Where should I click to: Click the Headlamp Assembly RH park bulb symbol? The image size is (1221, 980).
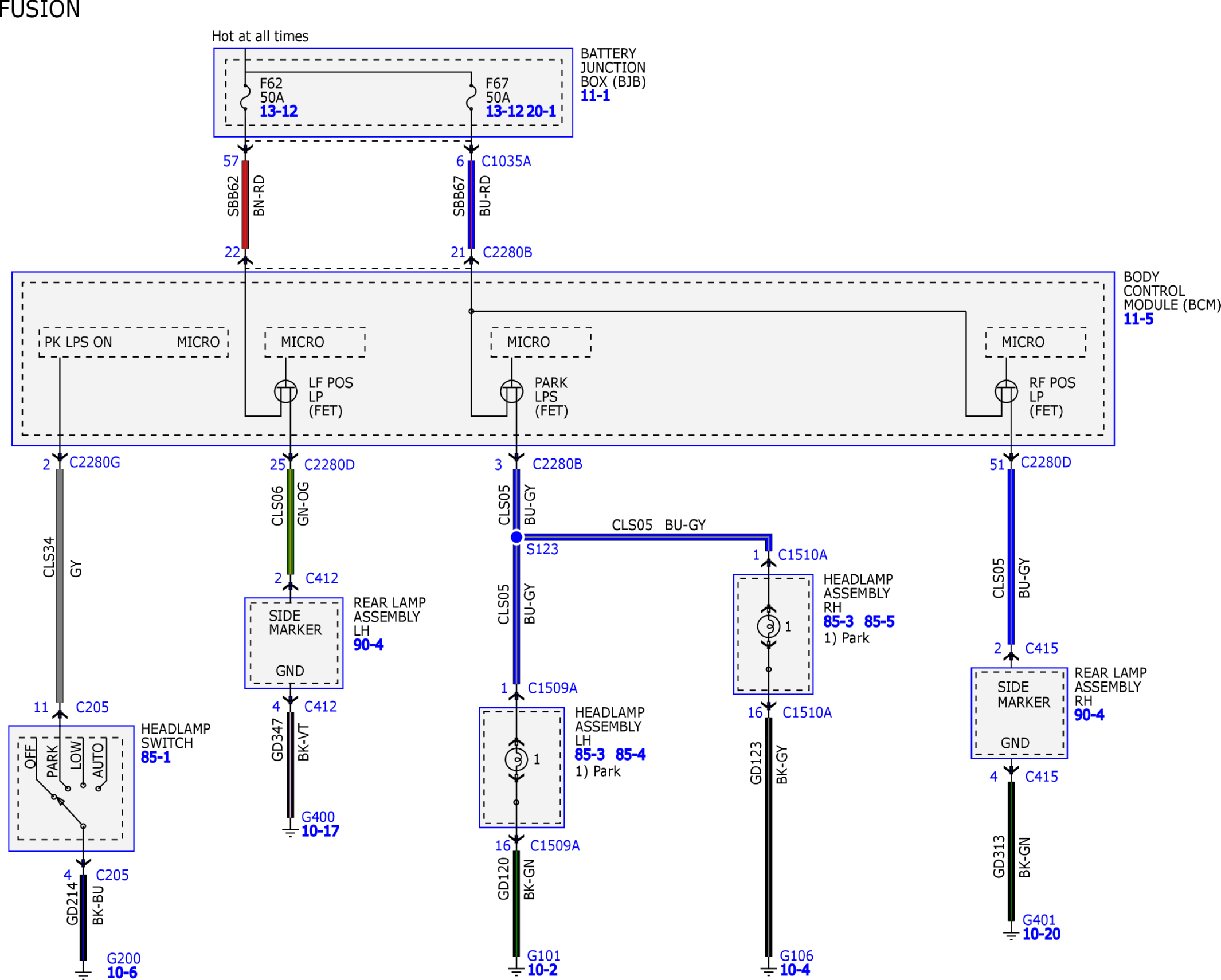[x=769, y=626]
